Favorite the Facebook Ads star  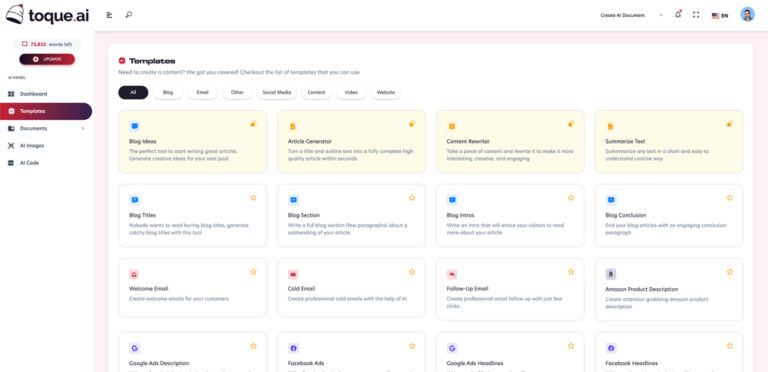pyautogui.click(x=412, y=346)
